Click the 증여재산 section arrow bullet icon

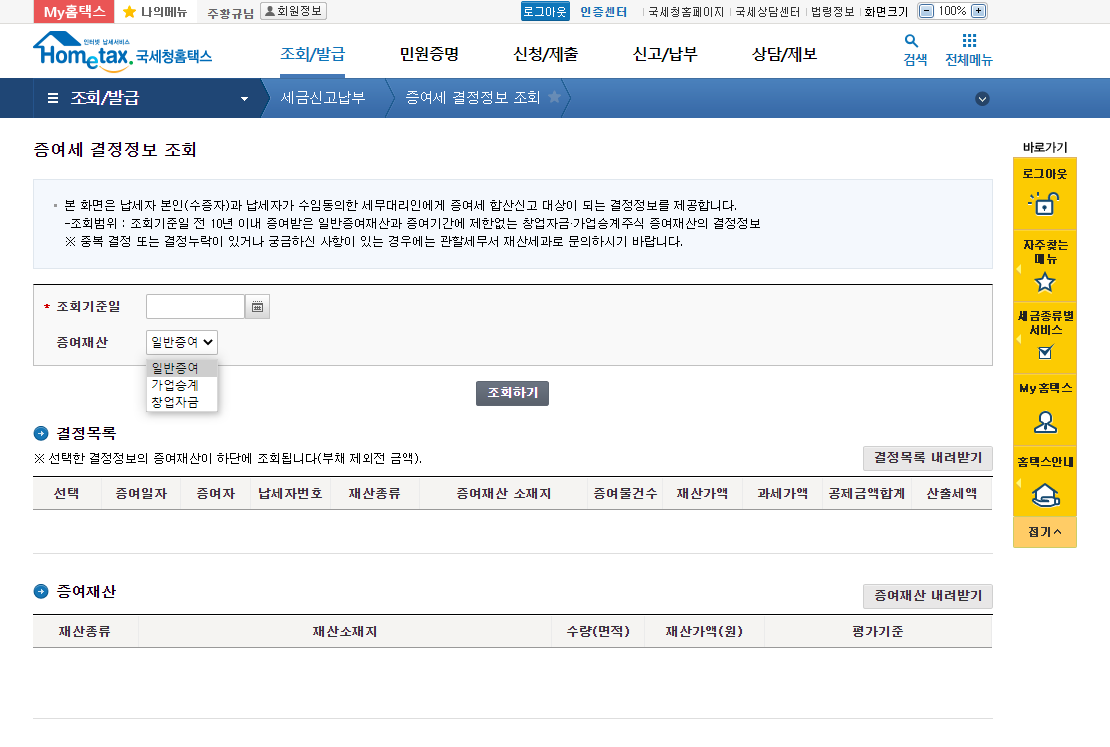[41, 591]
